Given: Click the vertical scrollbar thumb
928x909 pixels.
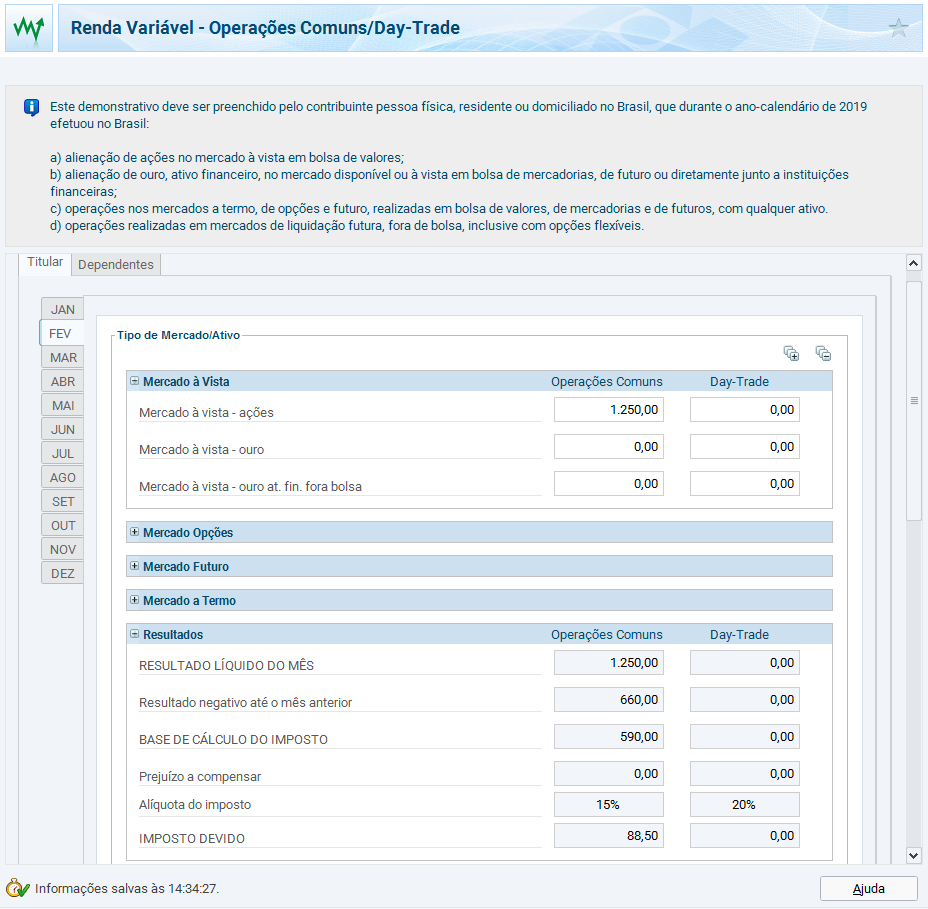Looking at the screenshot, I should (x=913, y=400).
